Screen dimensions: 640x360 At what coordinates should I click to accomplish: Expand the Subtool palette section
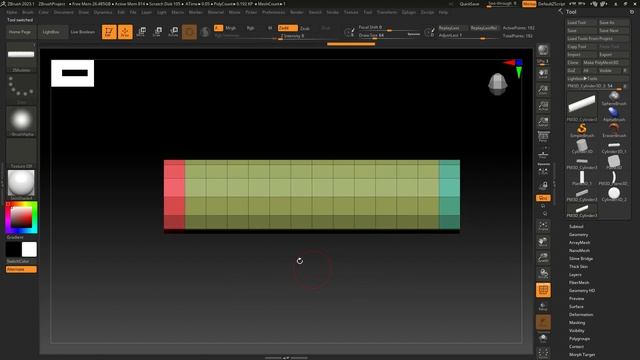[576, 227]
